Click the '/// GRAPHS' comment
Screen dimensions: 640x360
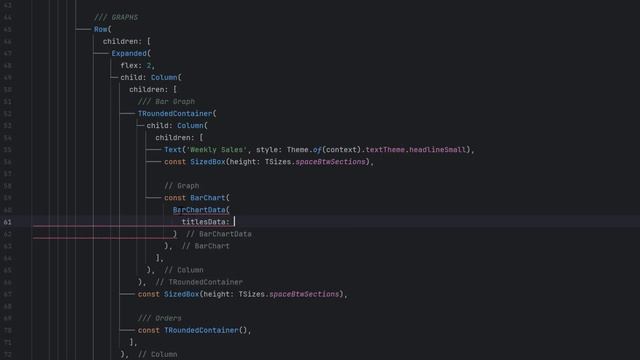coord(116,17)
